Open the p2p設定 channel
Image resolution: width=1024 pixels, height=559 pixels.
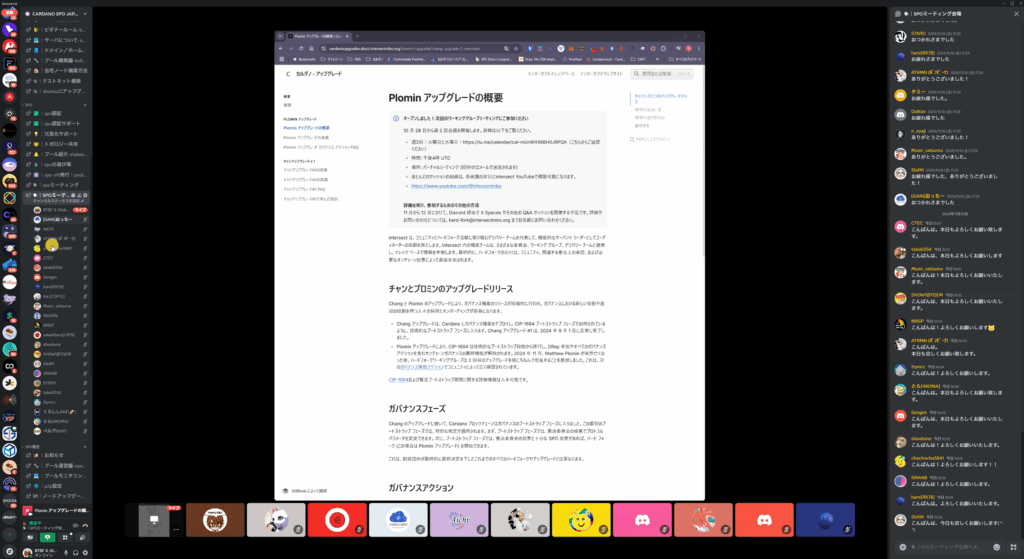coord(56,486)
